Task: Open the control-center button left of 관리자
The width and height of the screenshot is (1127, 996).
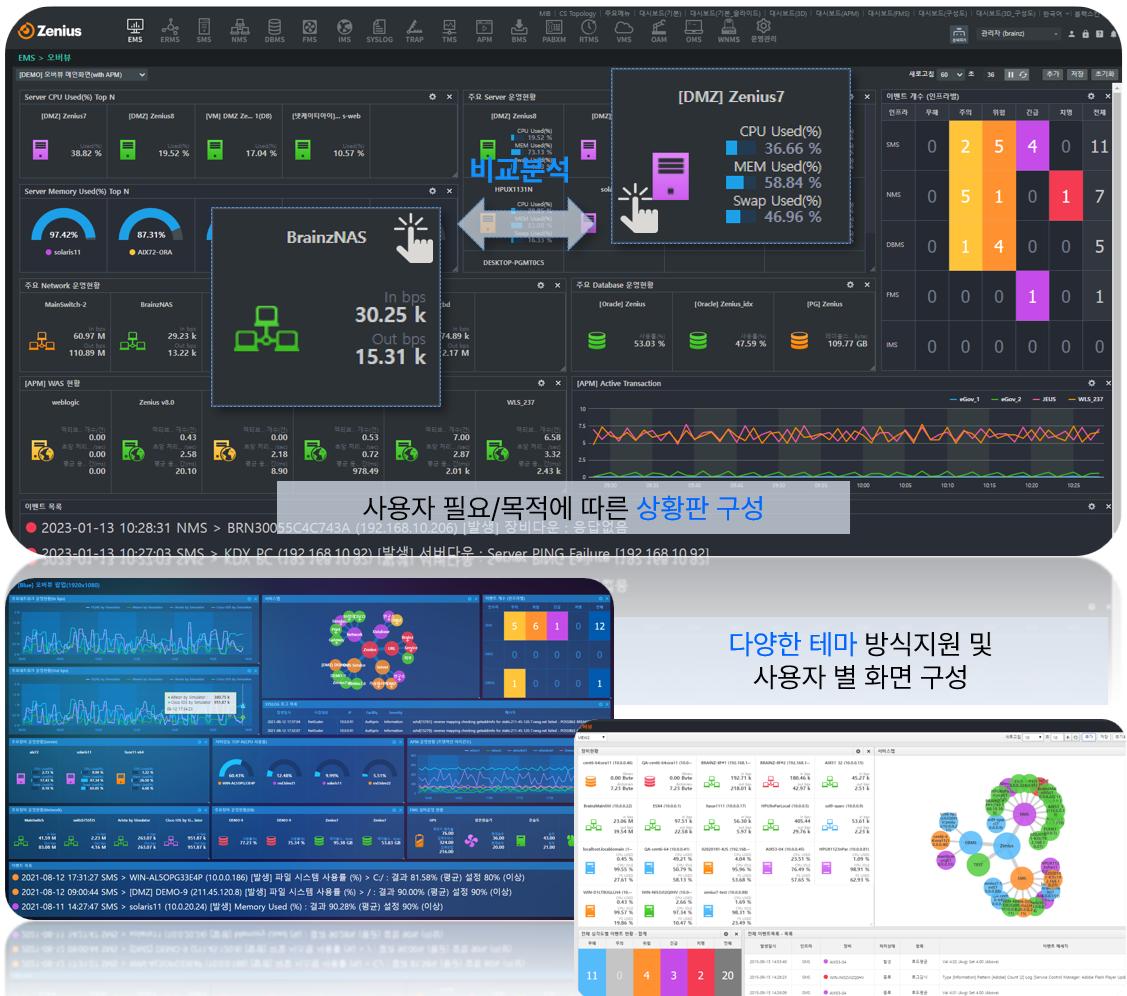Action: click(959, 34)
